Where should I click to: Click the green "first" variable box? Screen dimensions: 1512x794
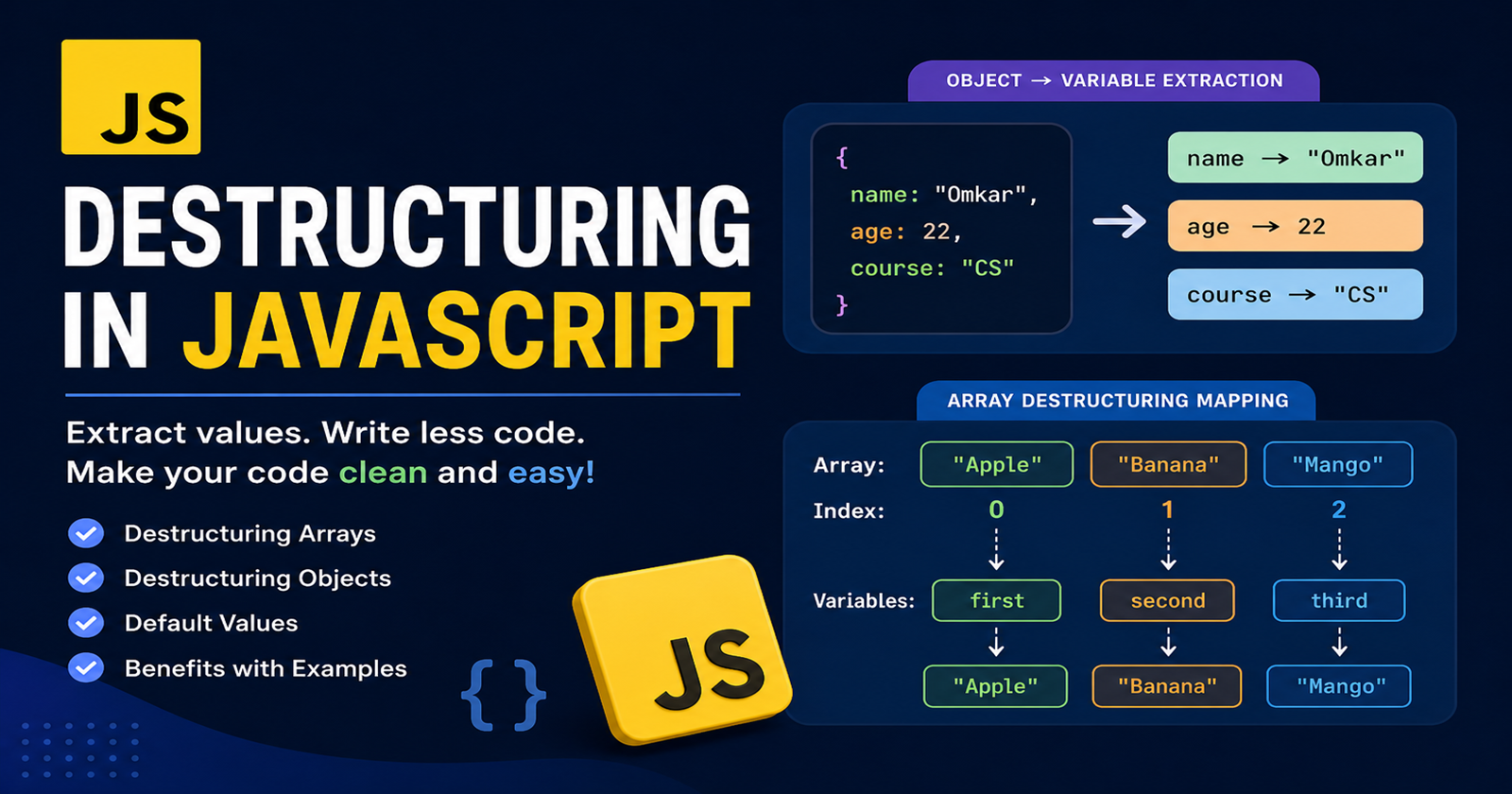pos(996,600)
